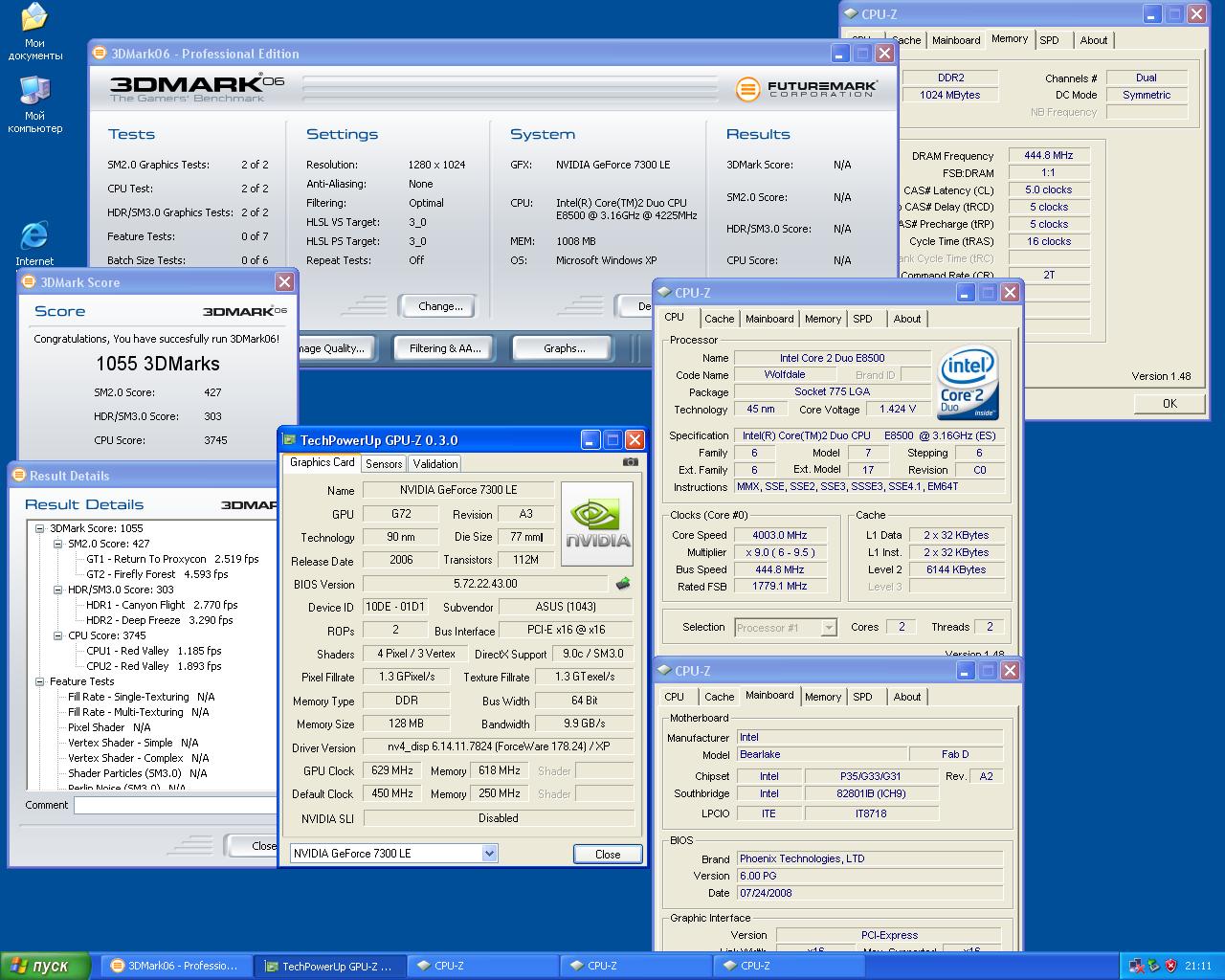The width and height of the screenshot is (1225, 980).
Task: Click the 3DMark Score window title icon
Action: 29,282
